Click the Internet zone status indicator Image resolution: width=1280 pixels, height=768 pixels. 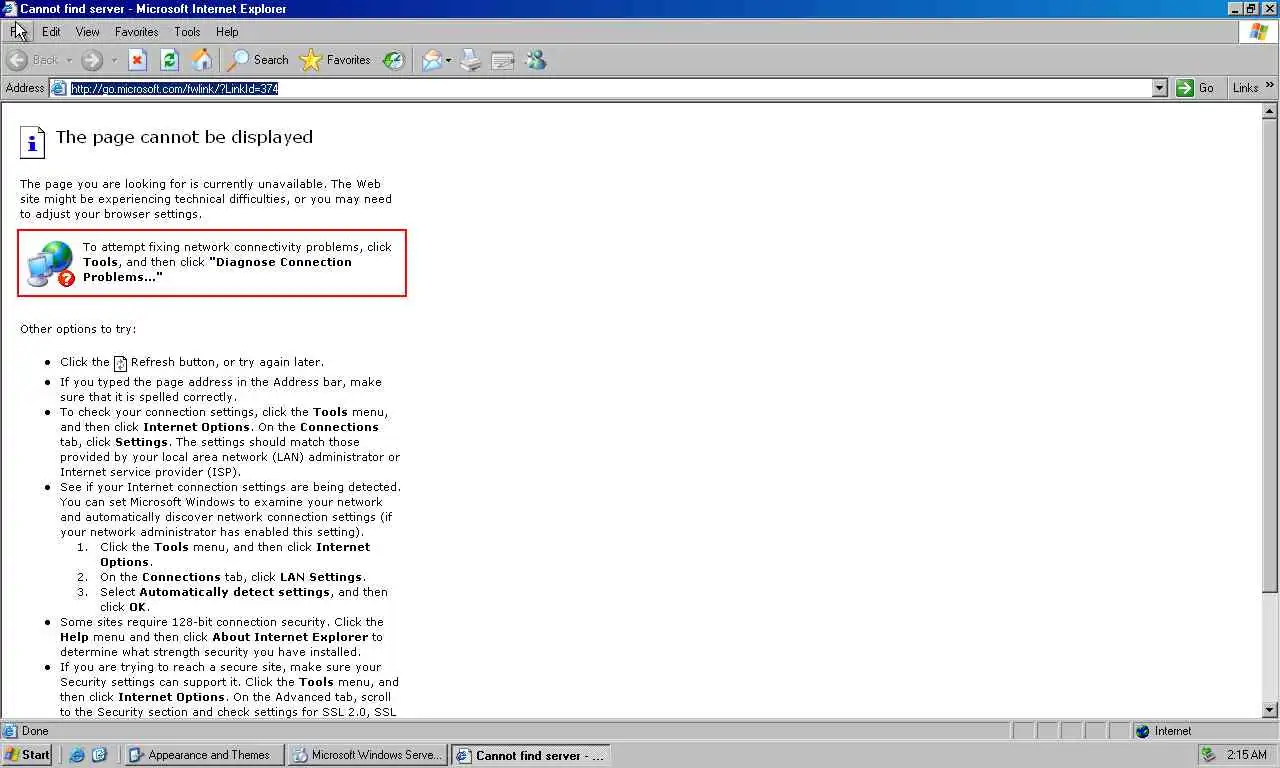1165,731
